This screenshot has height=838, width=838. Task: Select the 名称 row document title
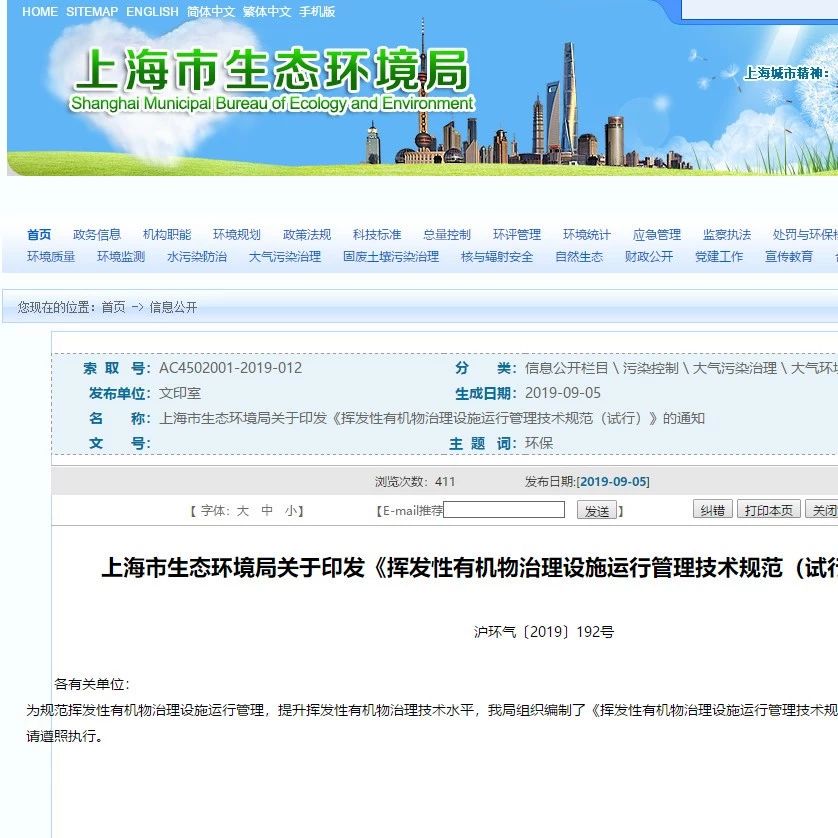tap(432, 418)
